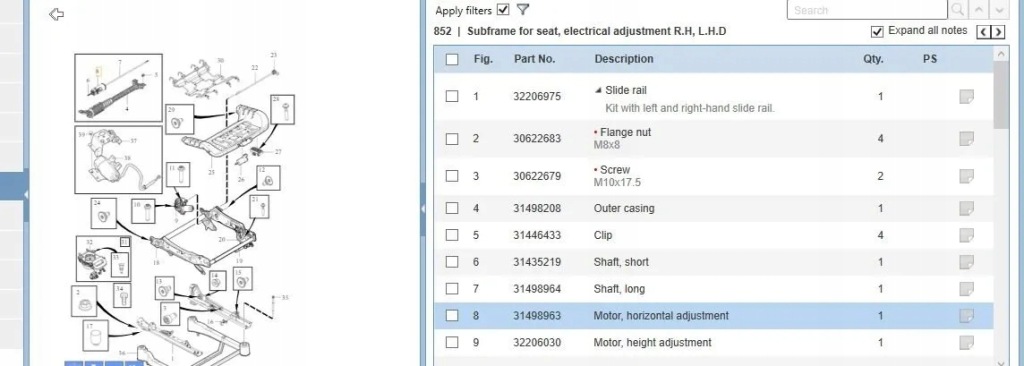Image resolution: width=1024 pixels, height=366 pixels.
Task: Click callout 2 flange nut box in diagram
Action: click(x=84, y=301)
